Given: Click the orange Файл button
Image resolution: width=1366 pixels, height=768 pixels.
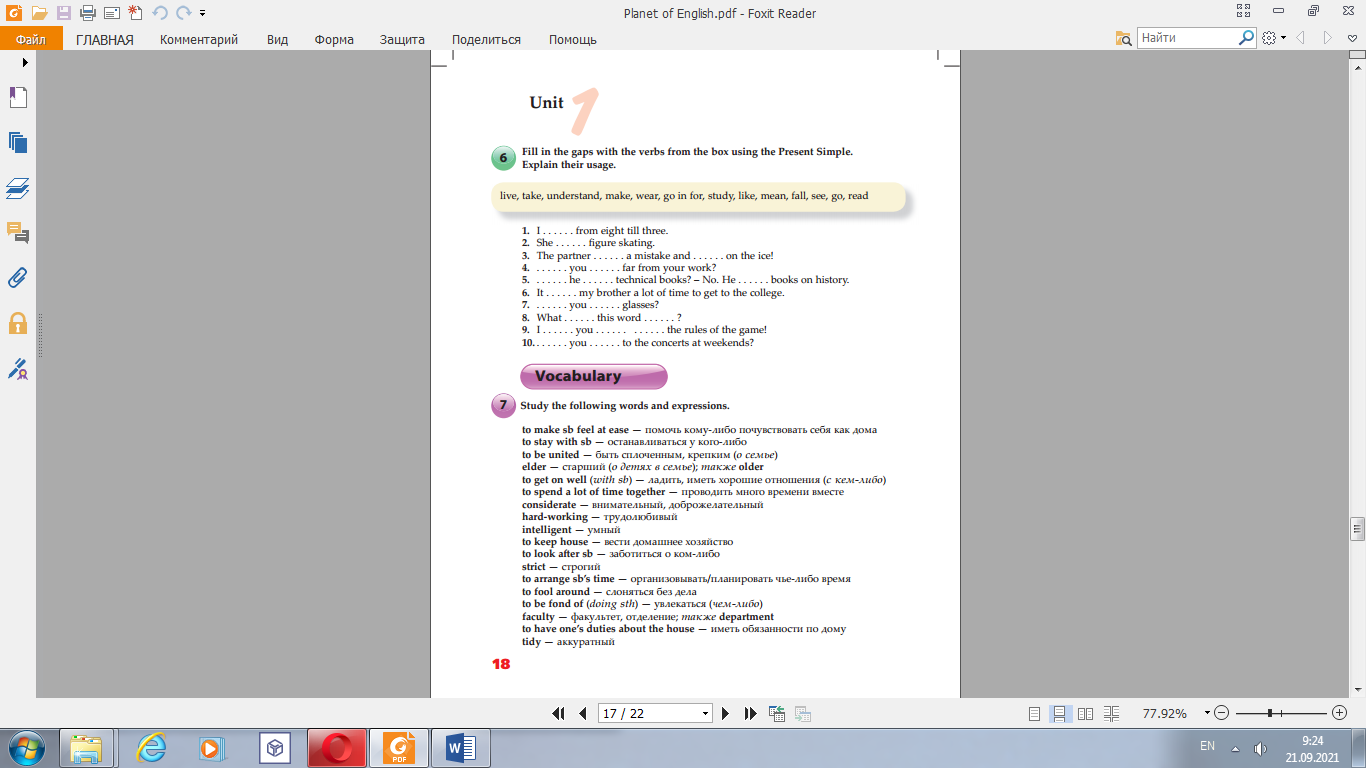Looking at the screenshot, I should [x=31, y=39].
